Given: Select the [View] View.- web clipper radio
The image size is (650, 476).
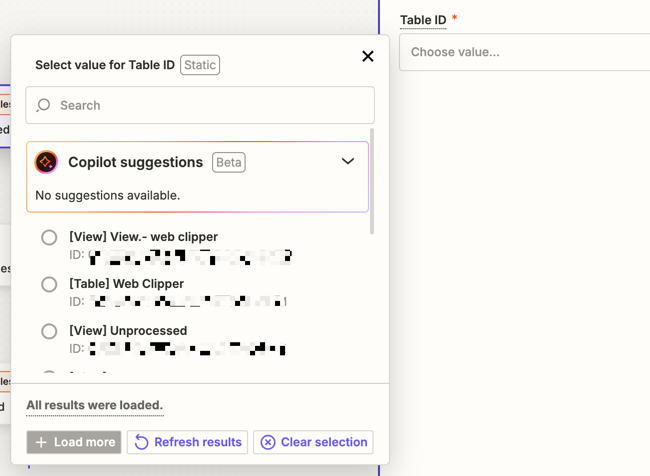Looking at the screenshot, I should coord(49,238).
